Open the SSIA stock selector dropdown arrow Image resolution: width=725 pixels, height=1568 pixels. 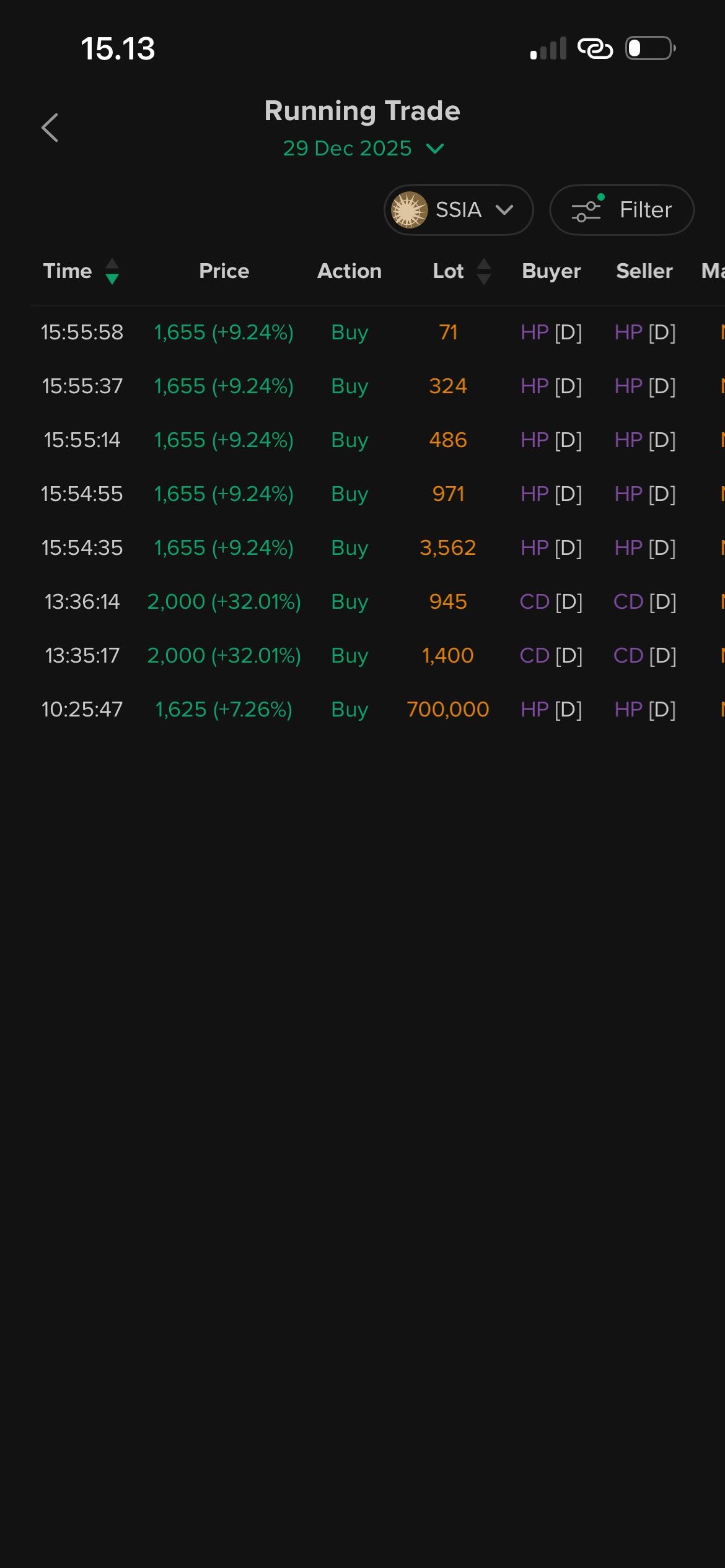505,210
